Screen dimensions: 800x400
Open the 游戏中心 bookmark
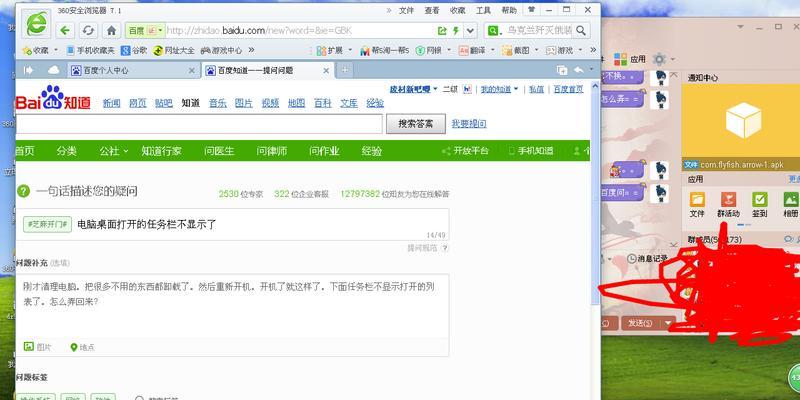[221, 51]
